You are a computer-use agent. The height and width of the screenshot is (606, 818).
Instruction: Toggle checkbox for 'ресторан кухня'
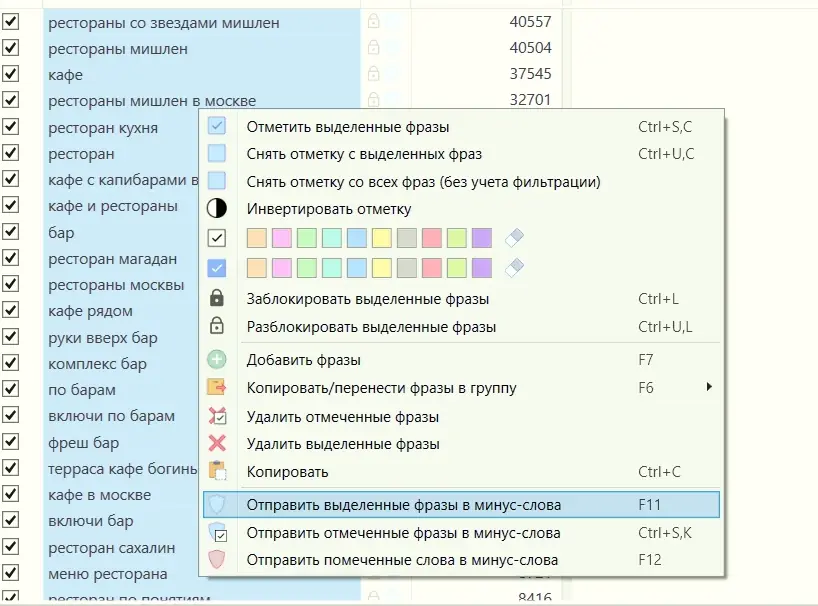pos(10,126)
